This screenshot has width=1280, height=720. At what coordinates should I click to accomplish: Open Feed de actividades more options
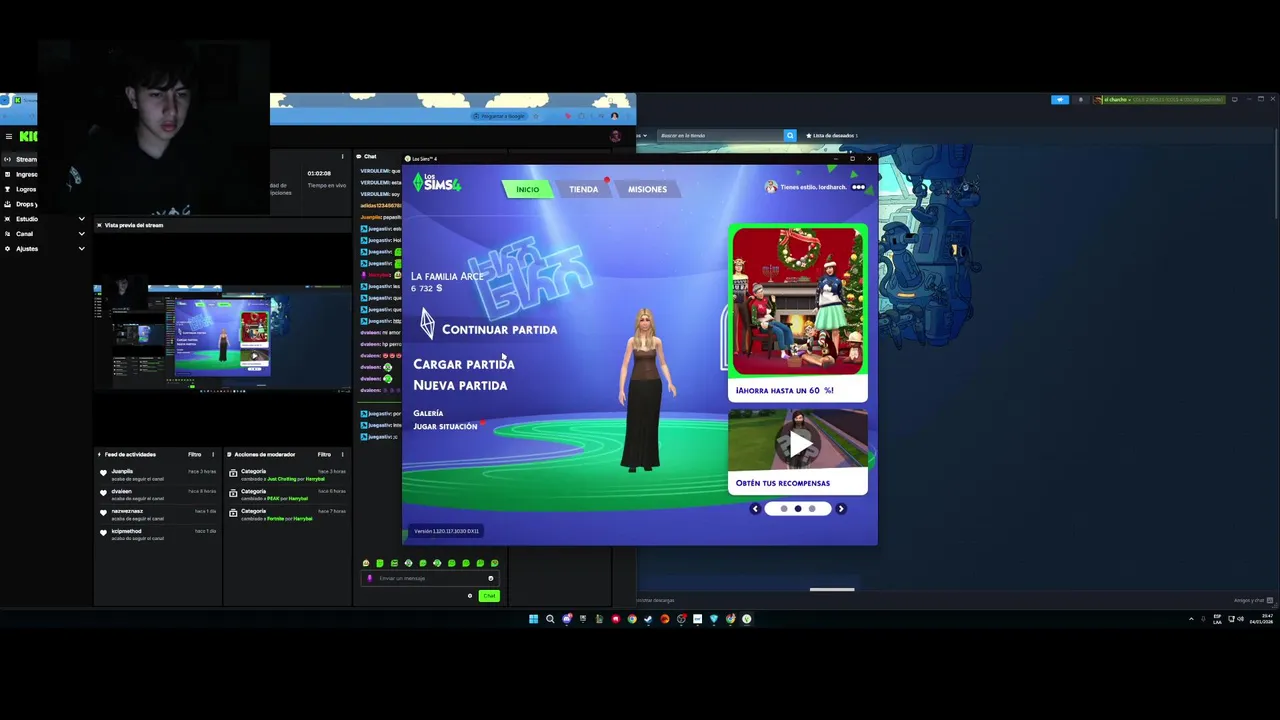(x=212, y=455)
